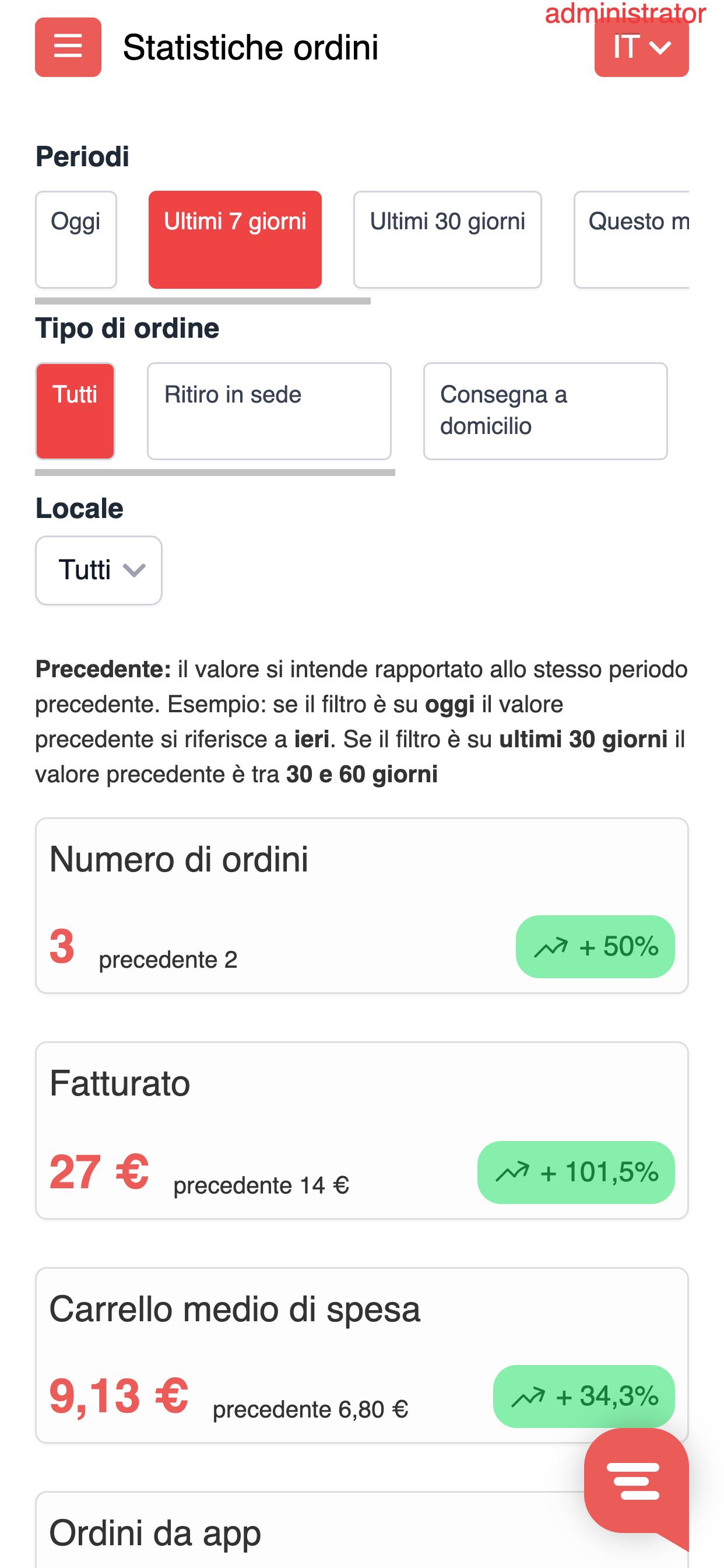The image size is (724, 1568).
Task: Open the Ordini da app card
Action: 304,1532
